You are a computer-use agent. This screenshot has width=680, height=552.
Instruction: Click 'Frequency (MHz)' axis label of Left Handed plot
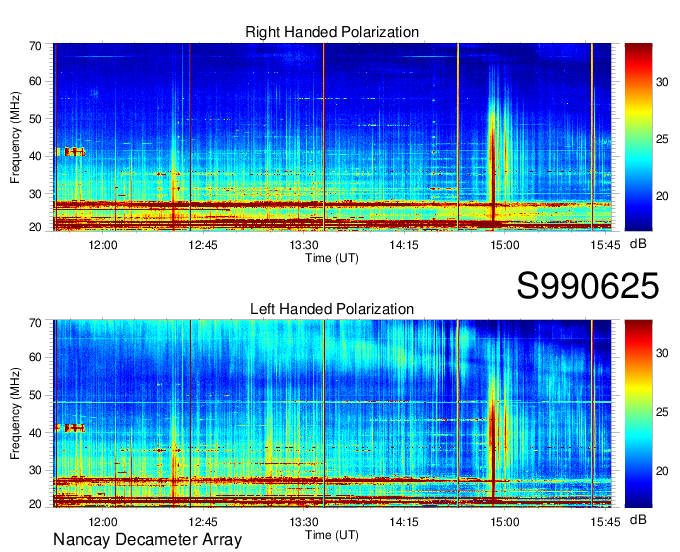click(x=15, y=414)
